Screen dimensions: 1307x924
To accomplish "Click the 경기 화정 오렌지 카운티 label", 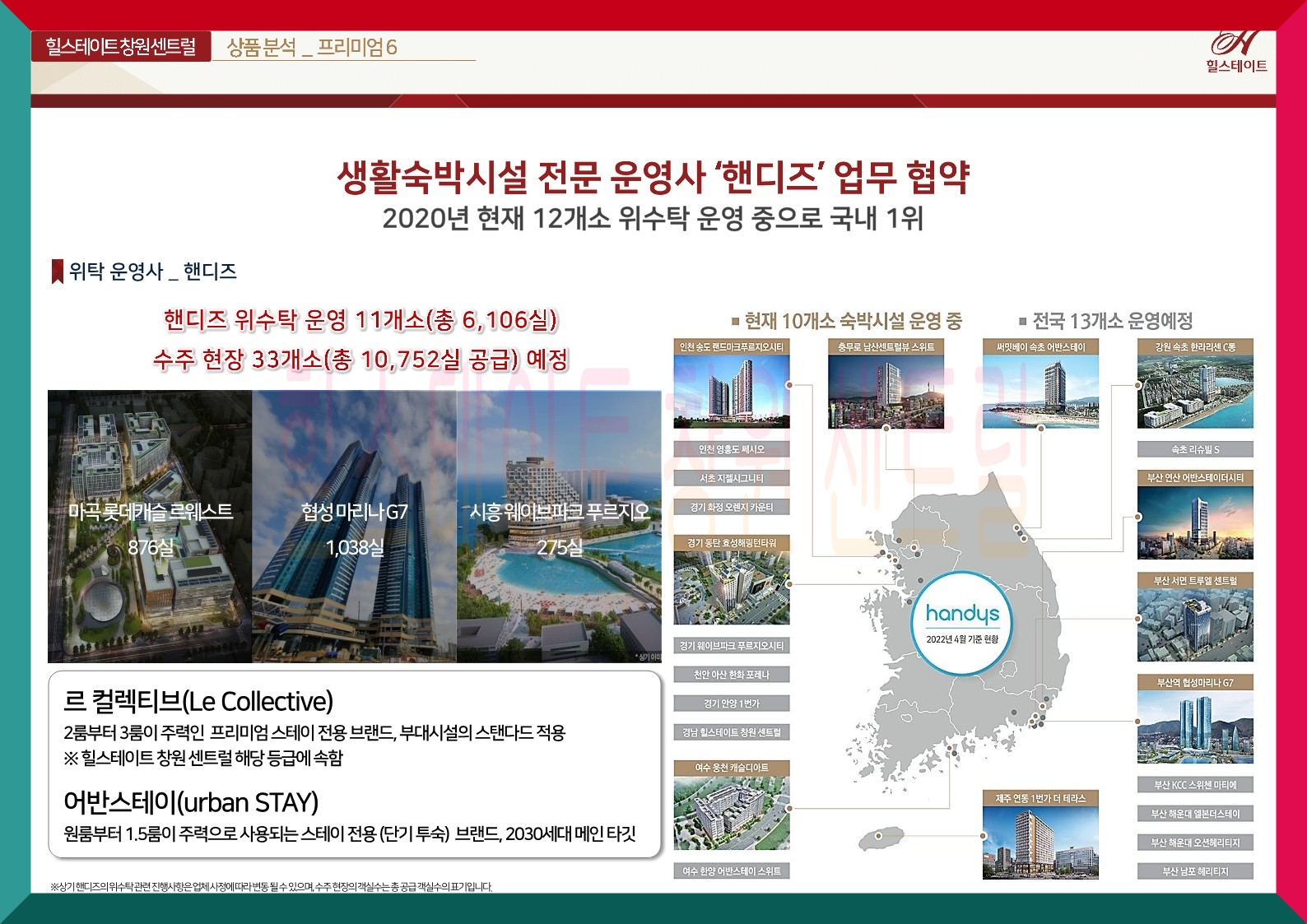I will tap(732, 507).
